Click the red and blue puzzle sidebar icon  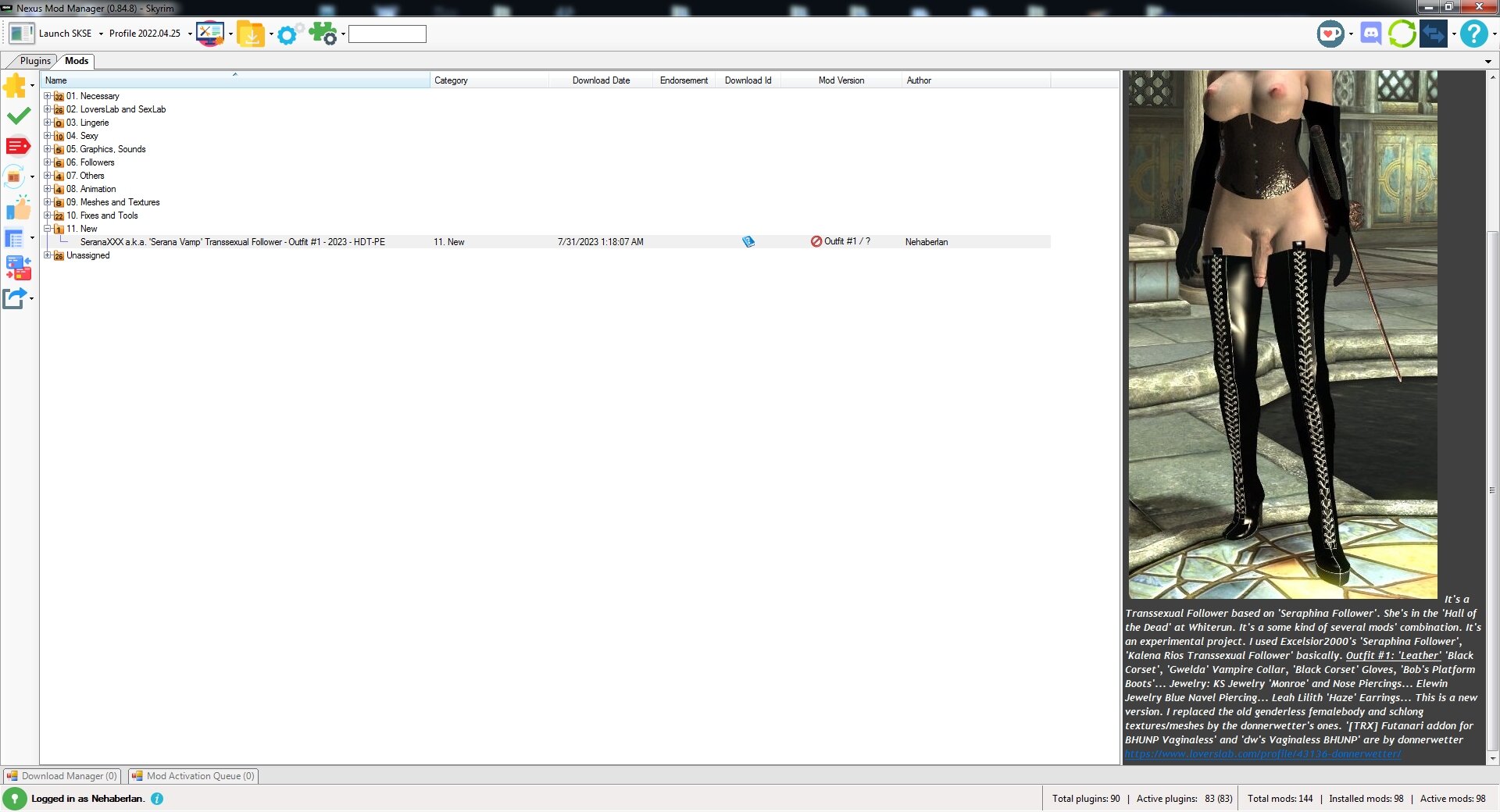(x=19, y=268)
